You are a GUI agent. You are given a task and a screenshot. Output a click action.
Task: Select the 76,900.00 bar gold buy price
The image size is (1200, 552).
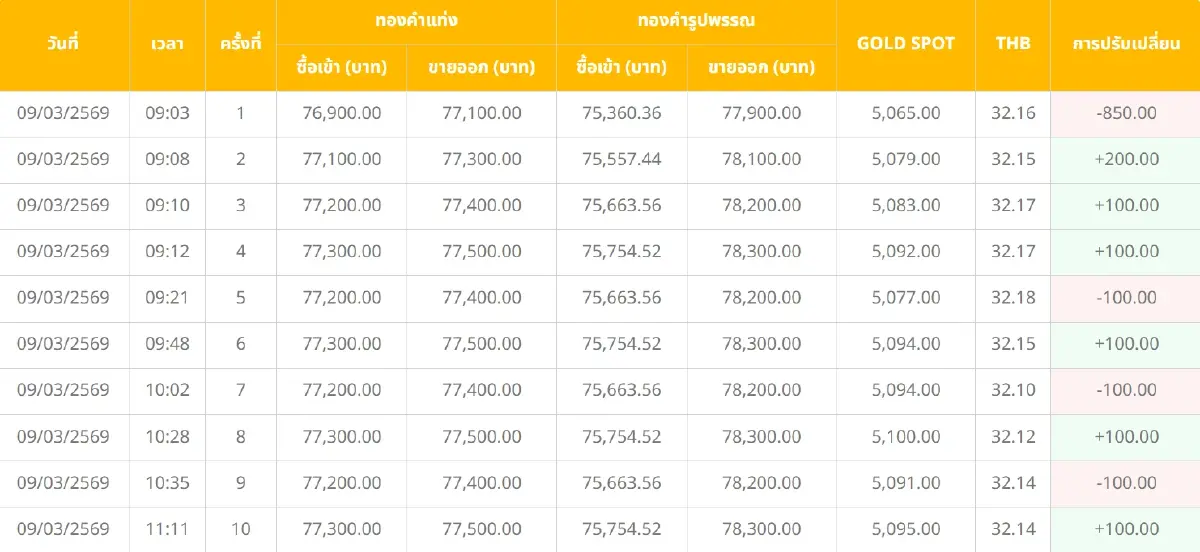pyautogui.click(x=341, y=113)
